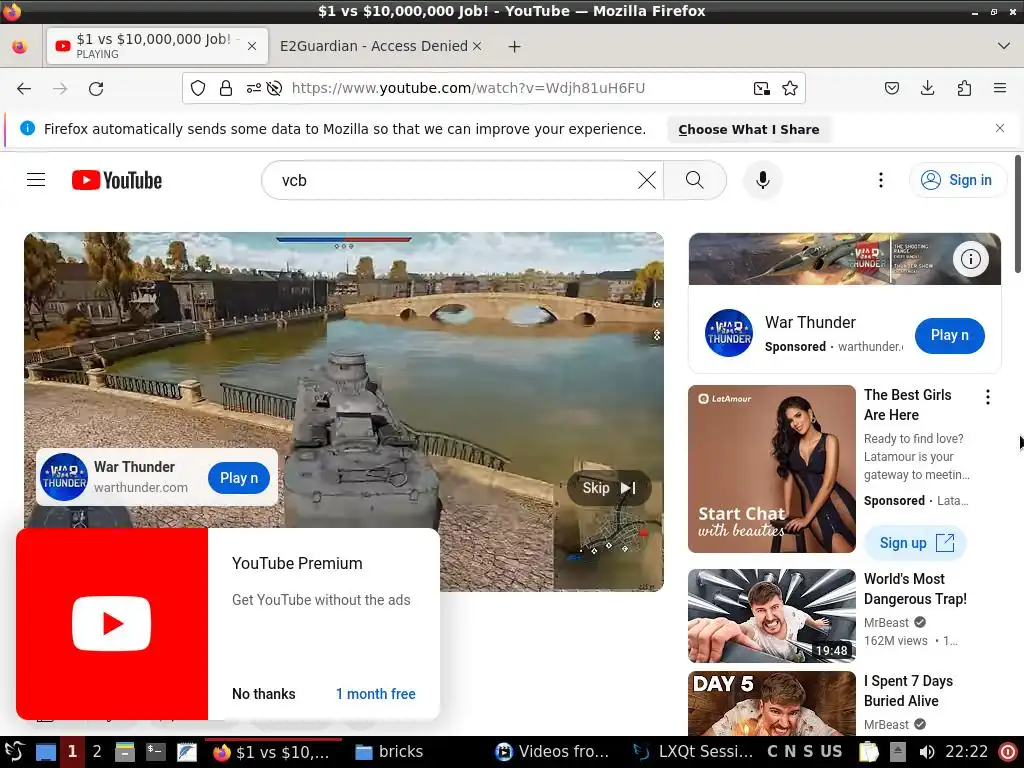Click Play now in video ad overlay

pyautogui.click(x=239, y=478)
